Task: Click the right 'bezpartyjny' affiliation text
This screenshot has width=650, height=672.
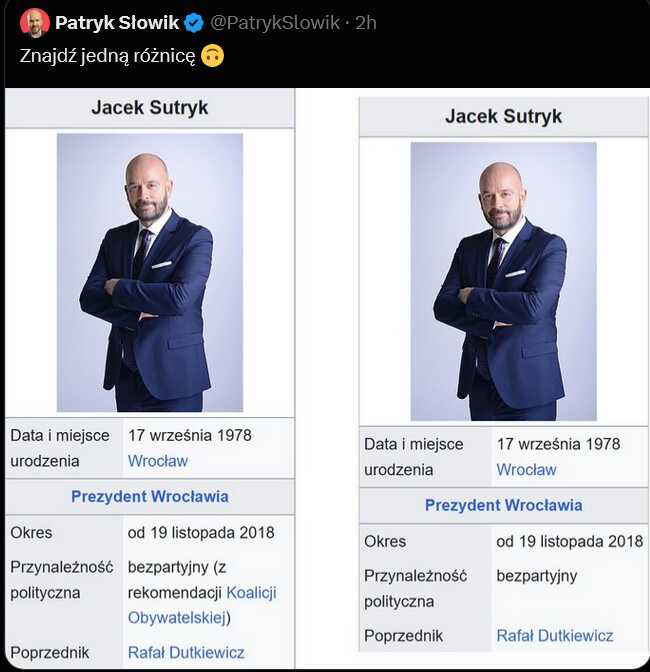Action: [x=537, y=576]
